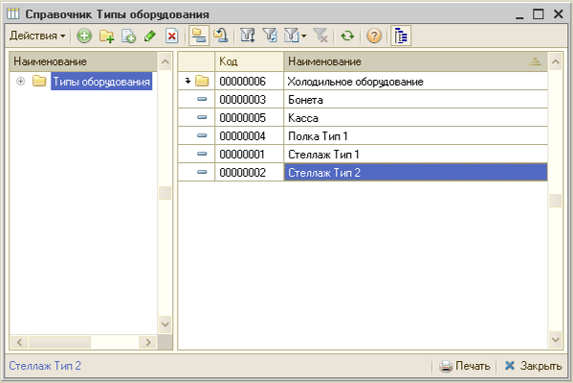This screenshot has height=383, width=573.
Task: Select the Стеллаж Тип 1 row
Action: [363, 154]
